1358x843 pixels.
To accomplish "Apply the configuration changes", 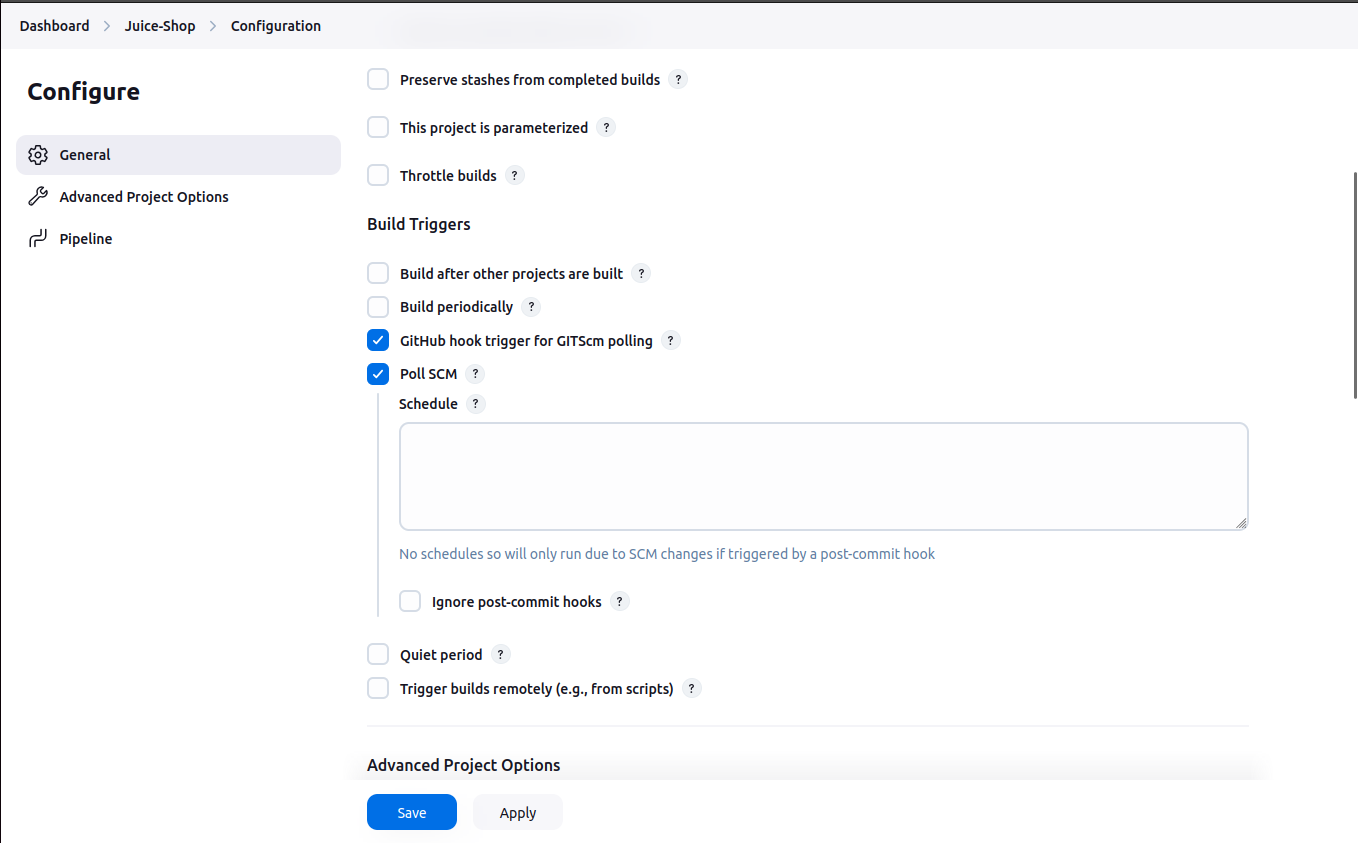I will click(x=518, y=812).
